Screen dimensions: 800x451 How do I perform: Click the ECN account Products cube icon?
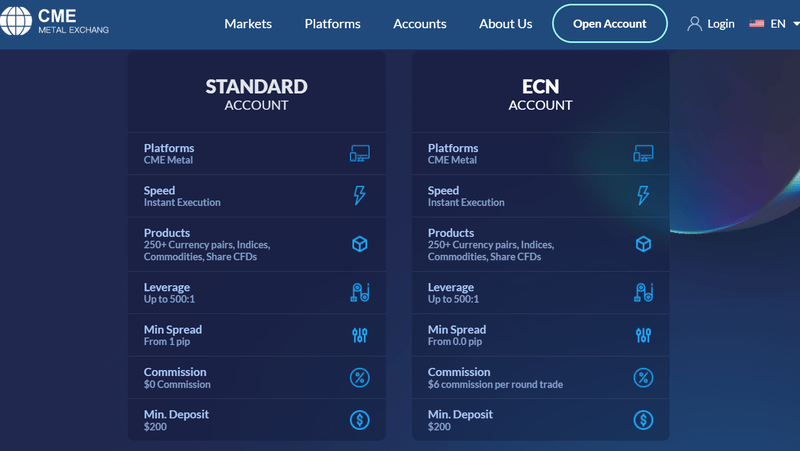(x=643, y=244)
